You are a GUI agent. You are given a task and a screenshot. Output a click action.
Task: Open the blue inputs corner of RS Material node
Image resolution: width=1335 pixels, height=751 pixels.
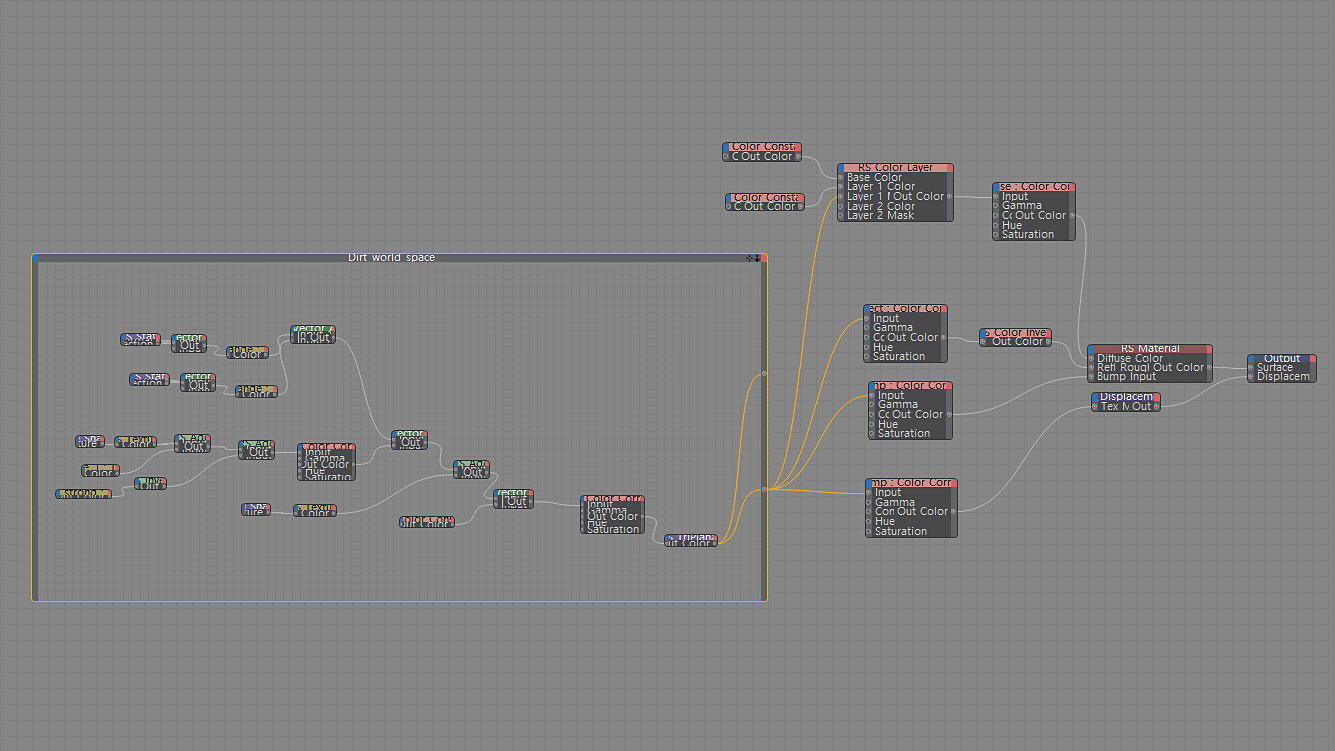(1092, 349)
